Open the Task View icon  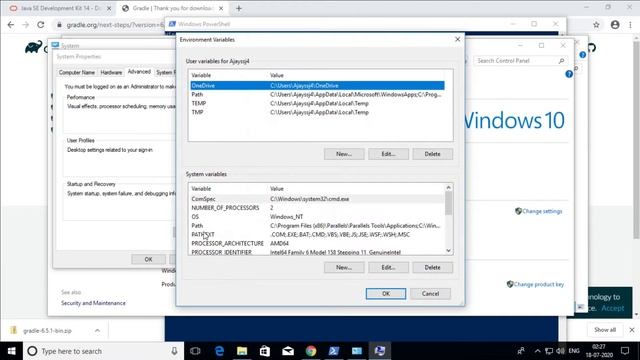coord(195,351)
